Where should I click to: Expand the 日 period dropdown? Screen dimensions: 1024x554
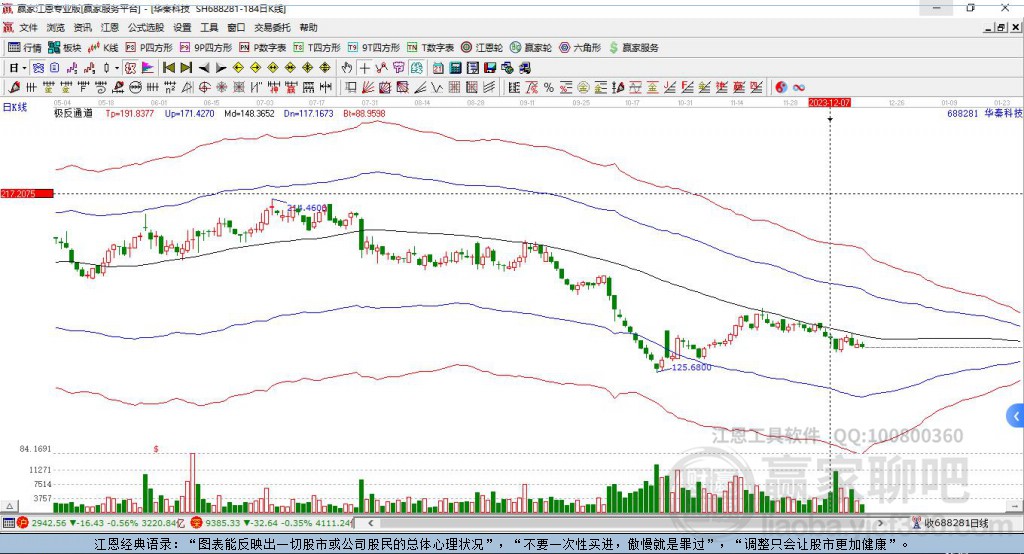[24, 68]
